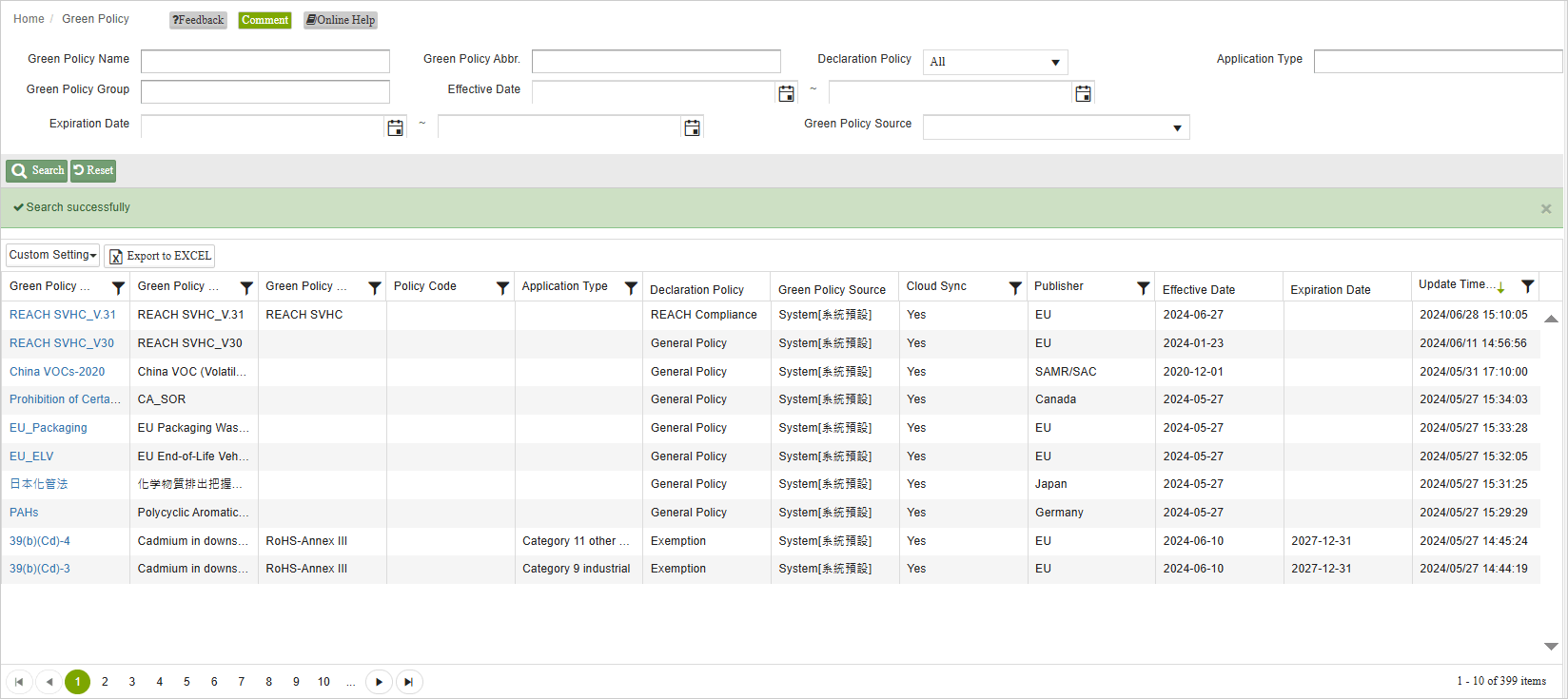Go to last page of results
Screen dimensions: 1568x699
tap(409, 682)
